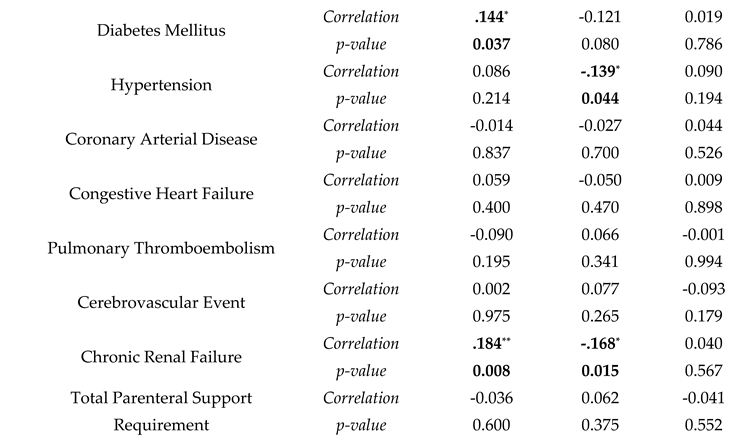
Task: Select the Cerebrovascular Event label
Action: [161, 302]
